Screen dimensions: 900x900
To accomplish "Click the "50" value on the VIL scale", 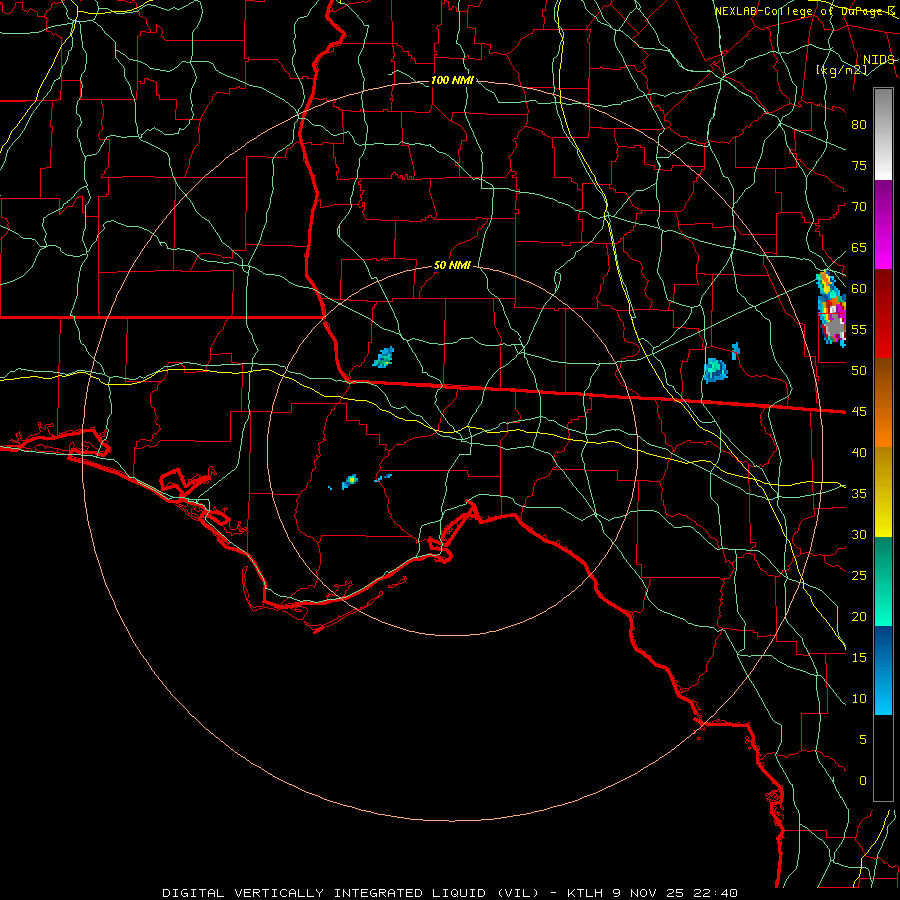I will [x=859, y=371].
